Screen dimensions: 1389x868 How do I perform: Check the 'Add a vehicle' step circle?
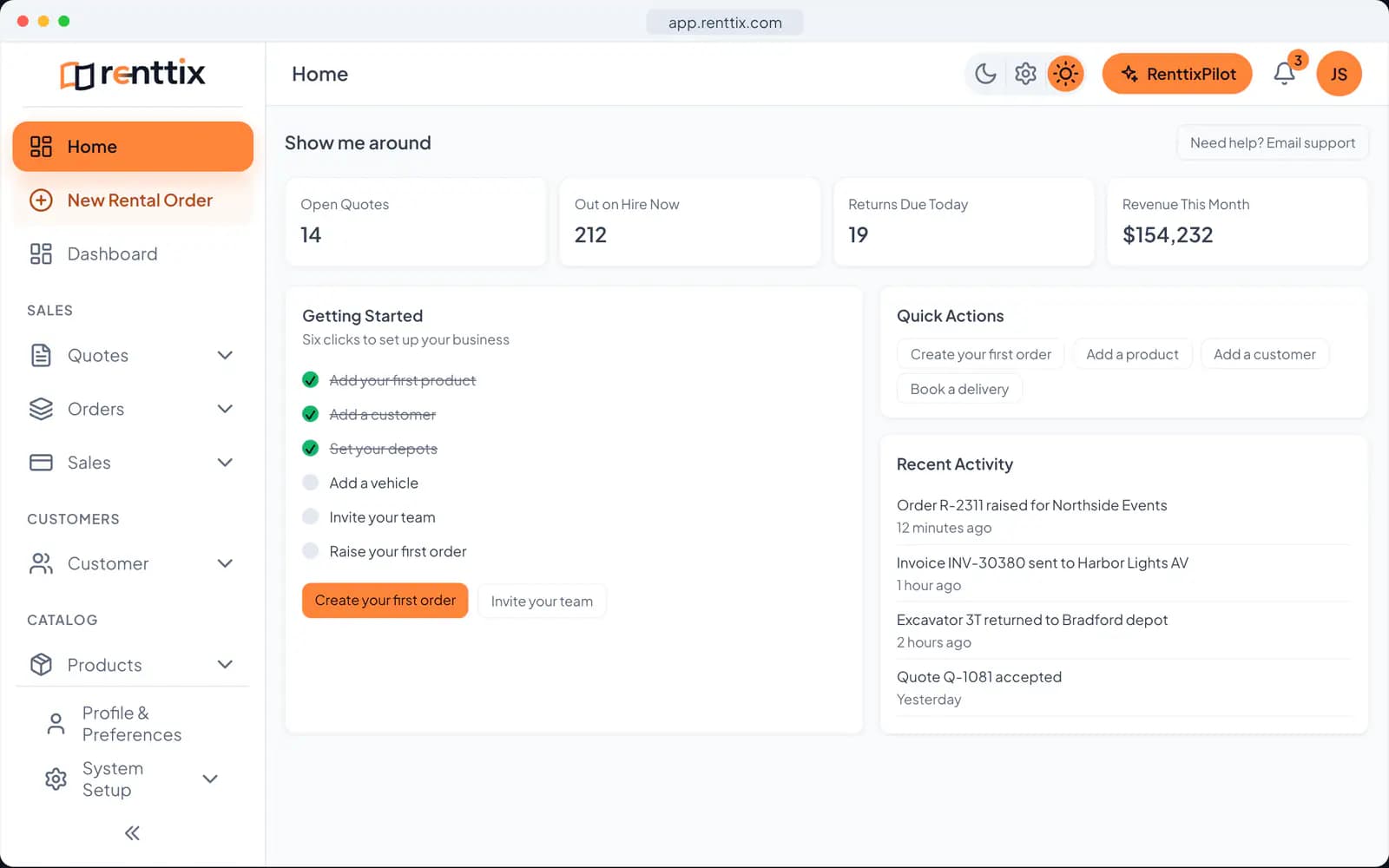click(310, 483)
